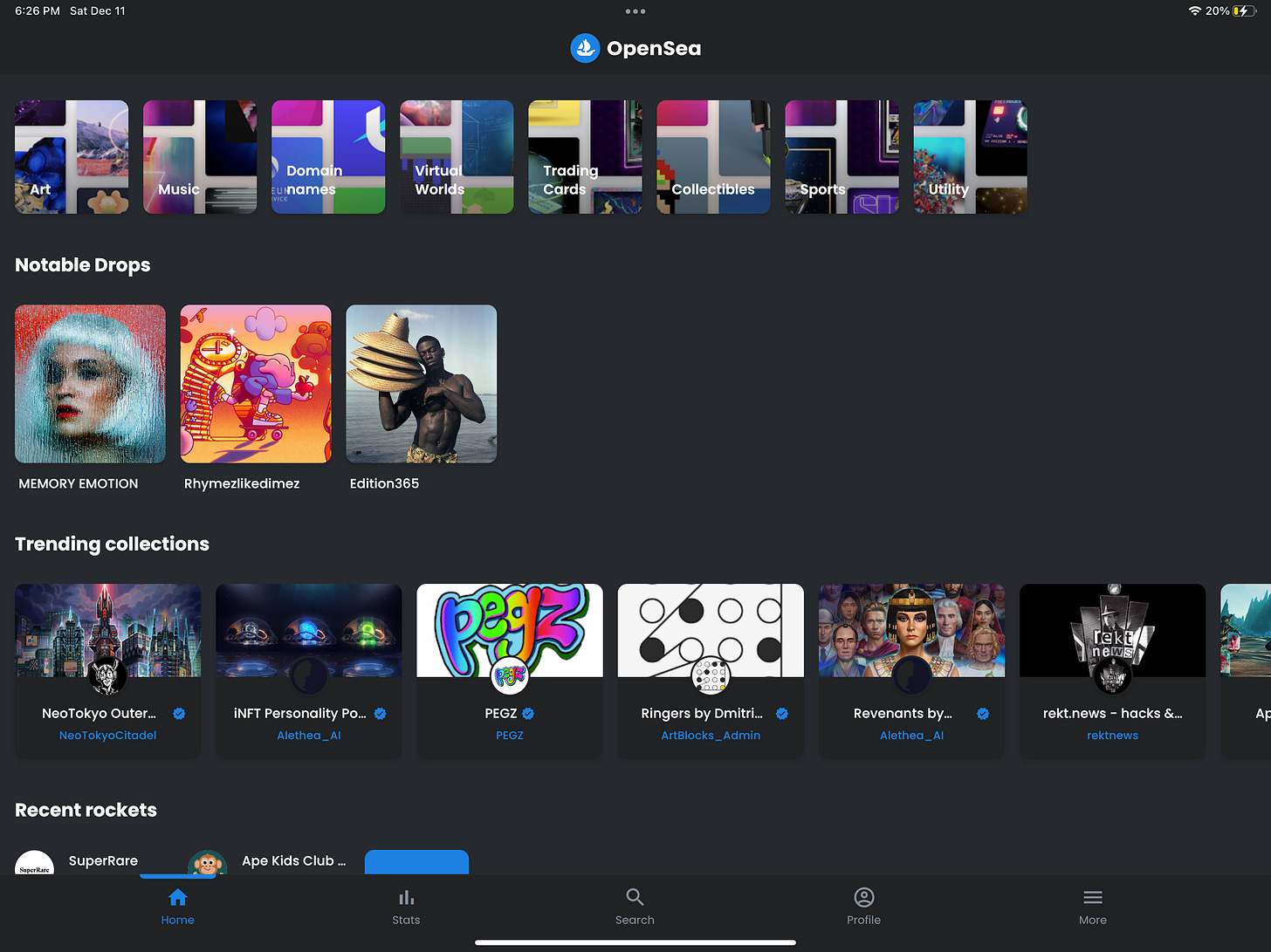Tap the OpenSea ship logo icon
This screenshot has width=1271, height=952.
tap(585, 48)
